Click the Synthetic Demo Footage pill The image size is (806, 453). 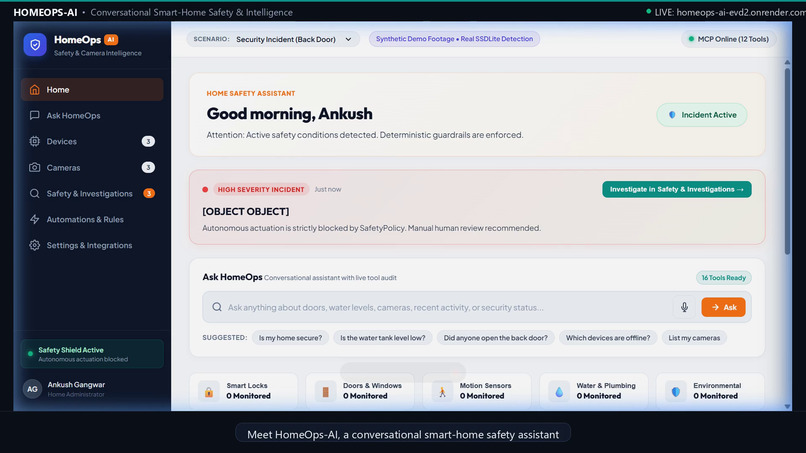coord(454,39)
